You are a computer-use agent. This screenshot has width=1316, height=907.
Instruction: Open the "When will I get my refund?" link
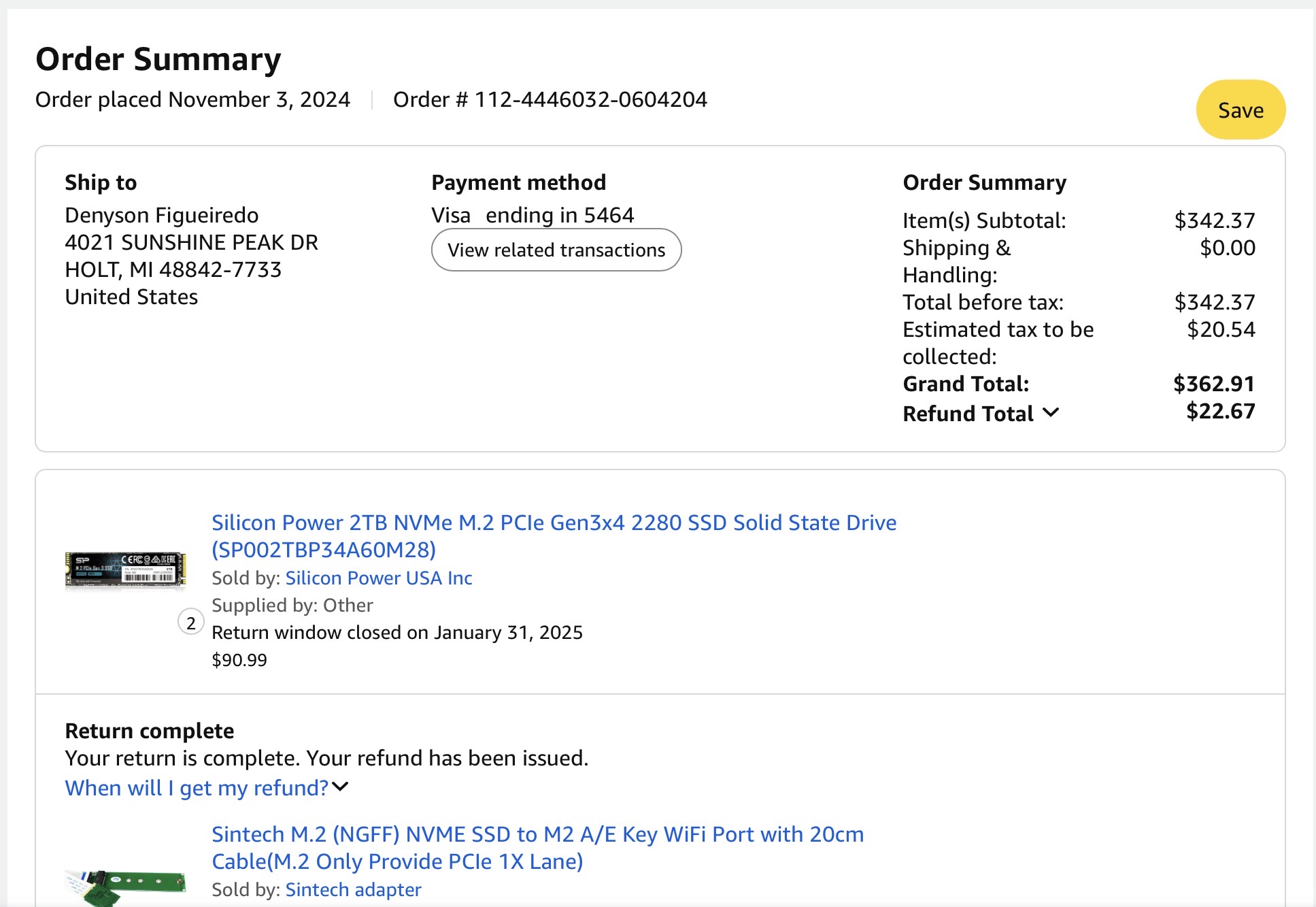197,788
